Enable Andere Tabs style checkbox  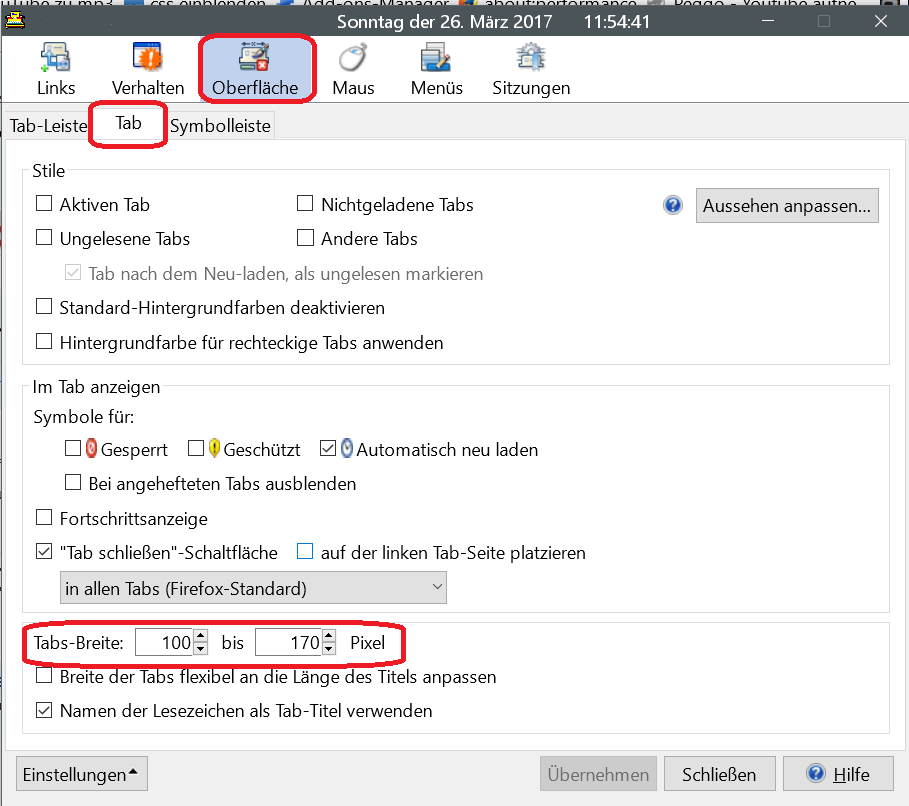pos(305,238)
